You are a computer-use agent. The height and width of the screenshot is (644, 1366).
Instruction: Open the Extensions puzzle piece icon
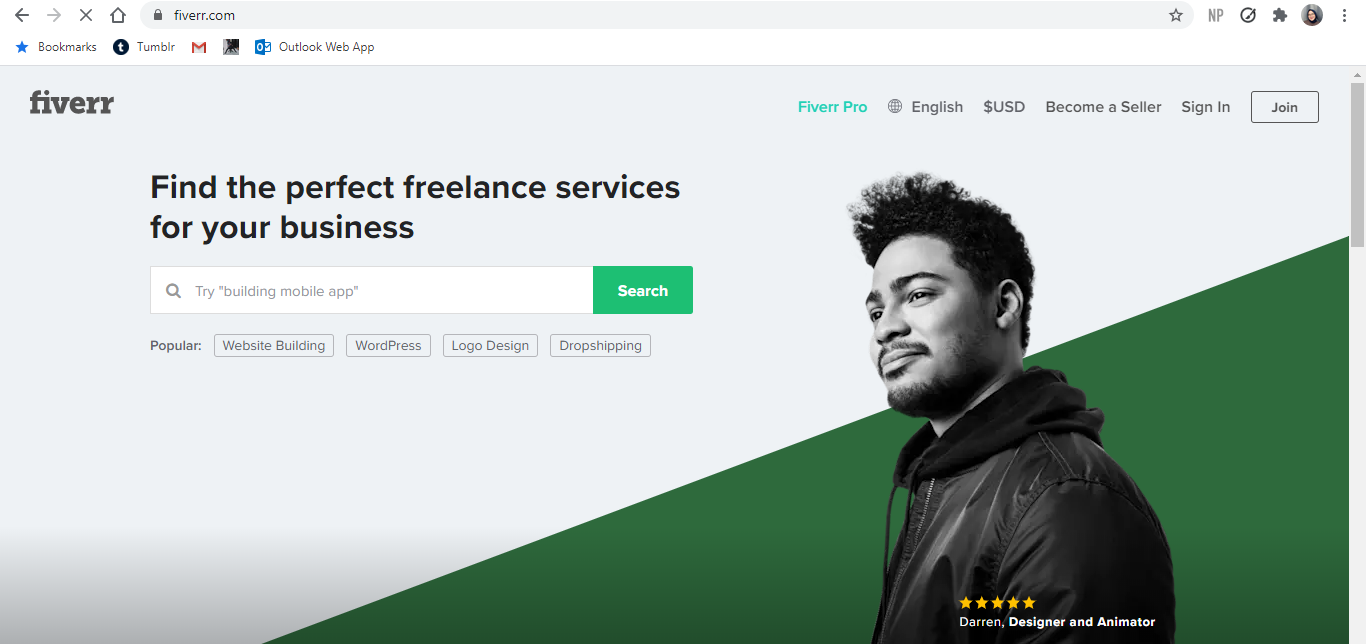click(x=1279, y=15)
